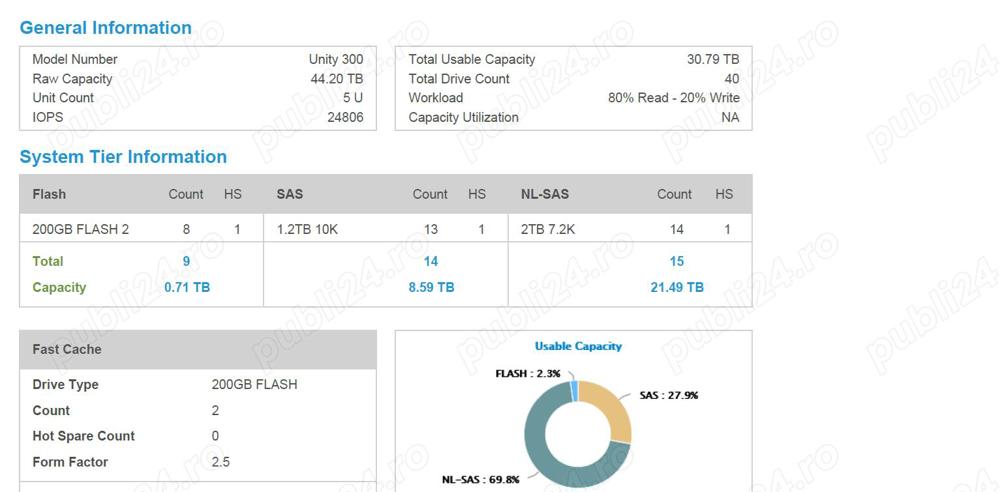Select the 200GB FLASH 2 drive row entry

pyautogui.click(x=81, y=229)
